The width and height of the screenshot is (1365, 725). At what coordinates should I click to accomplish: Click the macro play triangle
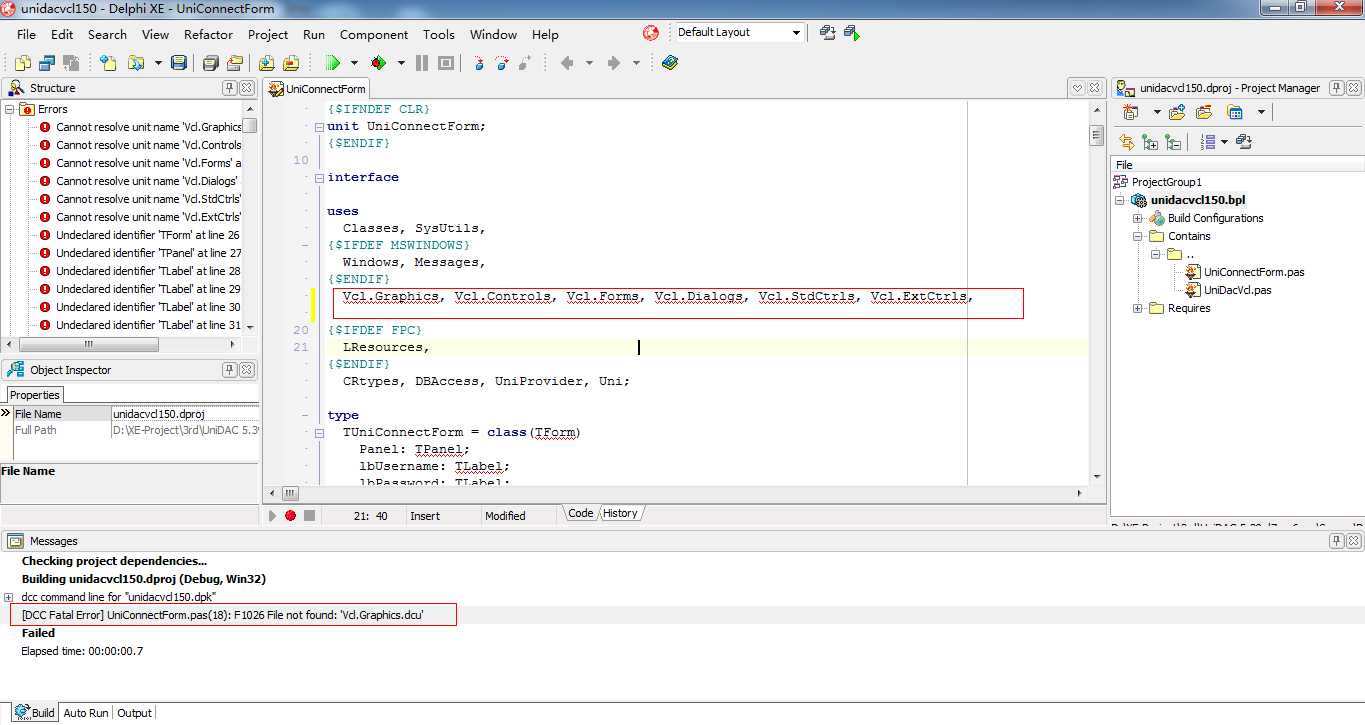click(x=272, y=516)
